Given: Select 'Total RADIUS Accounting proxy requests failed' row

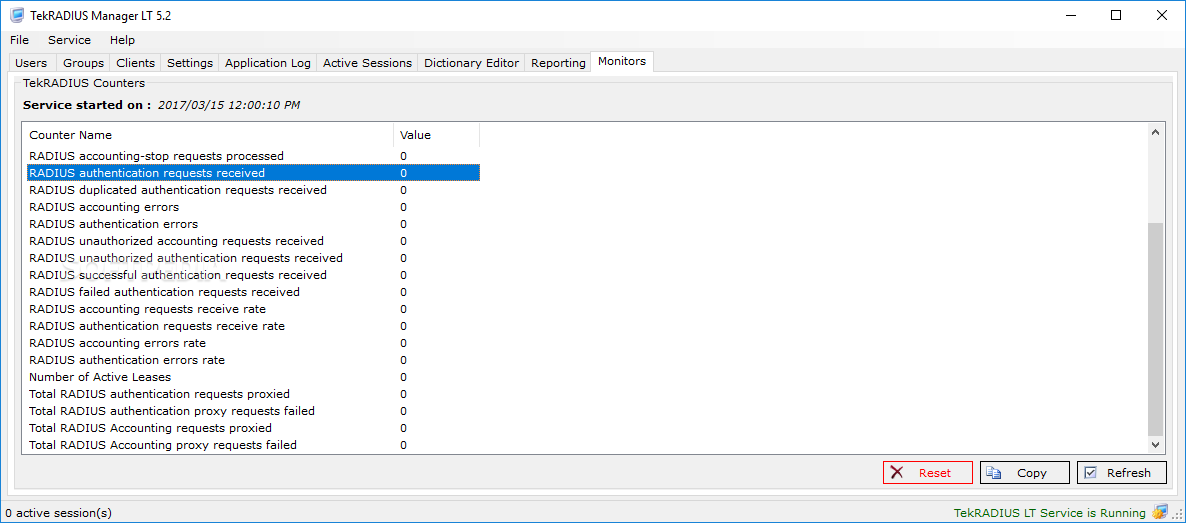Looking at the screenshot, I should [x=253, y=445].
